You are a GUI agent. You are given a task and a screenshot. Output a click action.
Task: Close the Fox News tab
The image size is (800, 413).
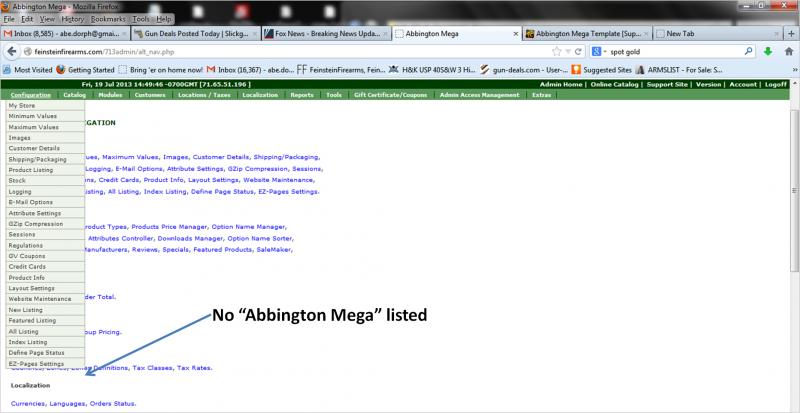tap(386, 34)
